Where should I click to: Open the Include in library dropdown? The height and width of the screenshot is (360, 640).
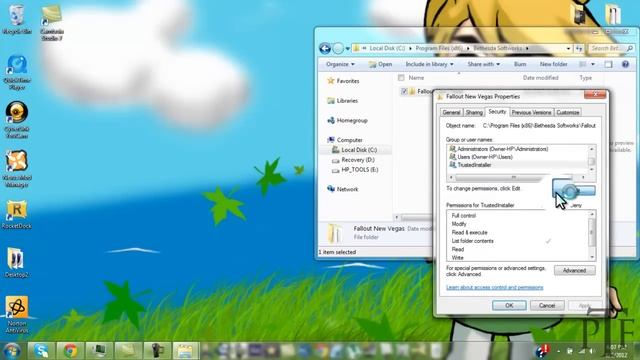tap(429, 64)
